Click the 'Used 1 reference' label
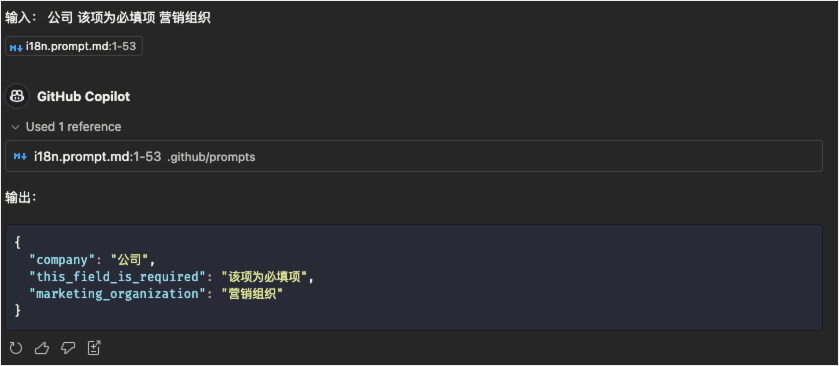839x366 pixels. point(73,127)
